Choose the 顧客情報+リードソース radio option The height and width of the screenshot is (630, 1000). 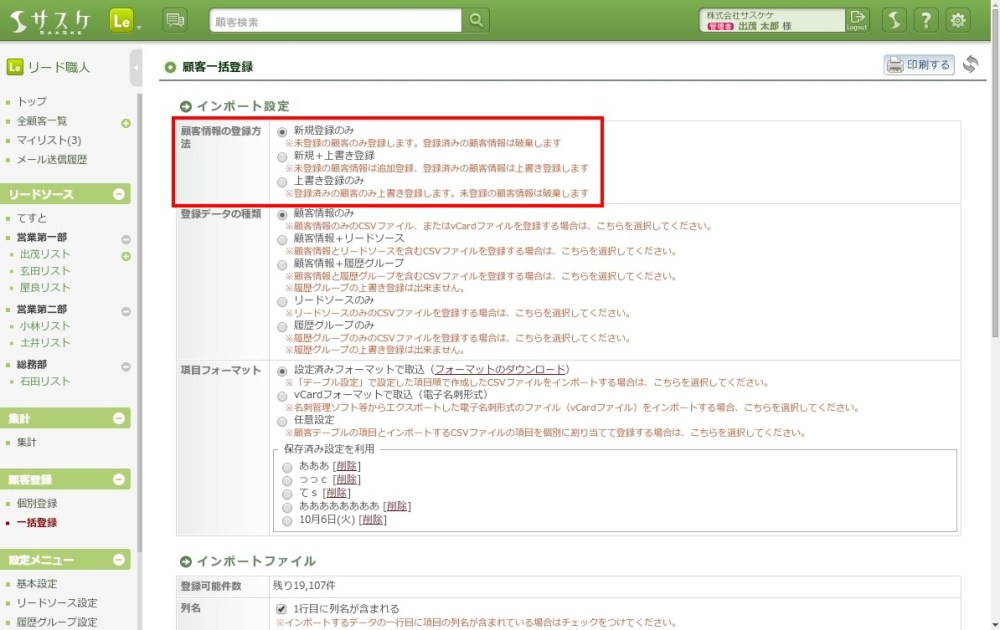tap(283, 240)
